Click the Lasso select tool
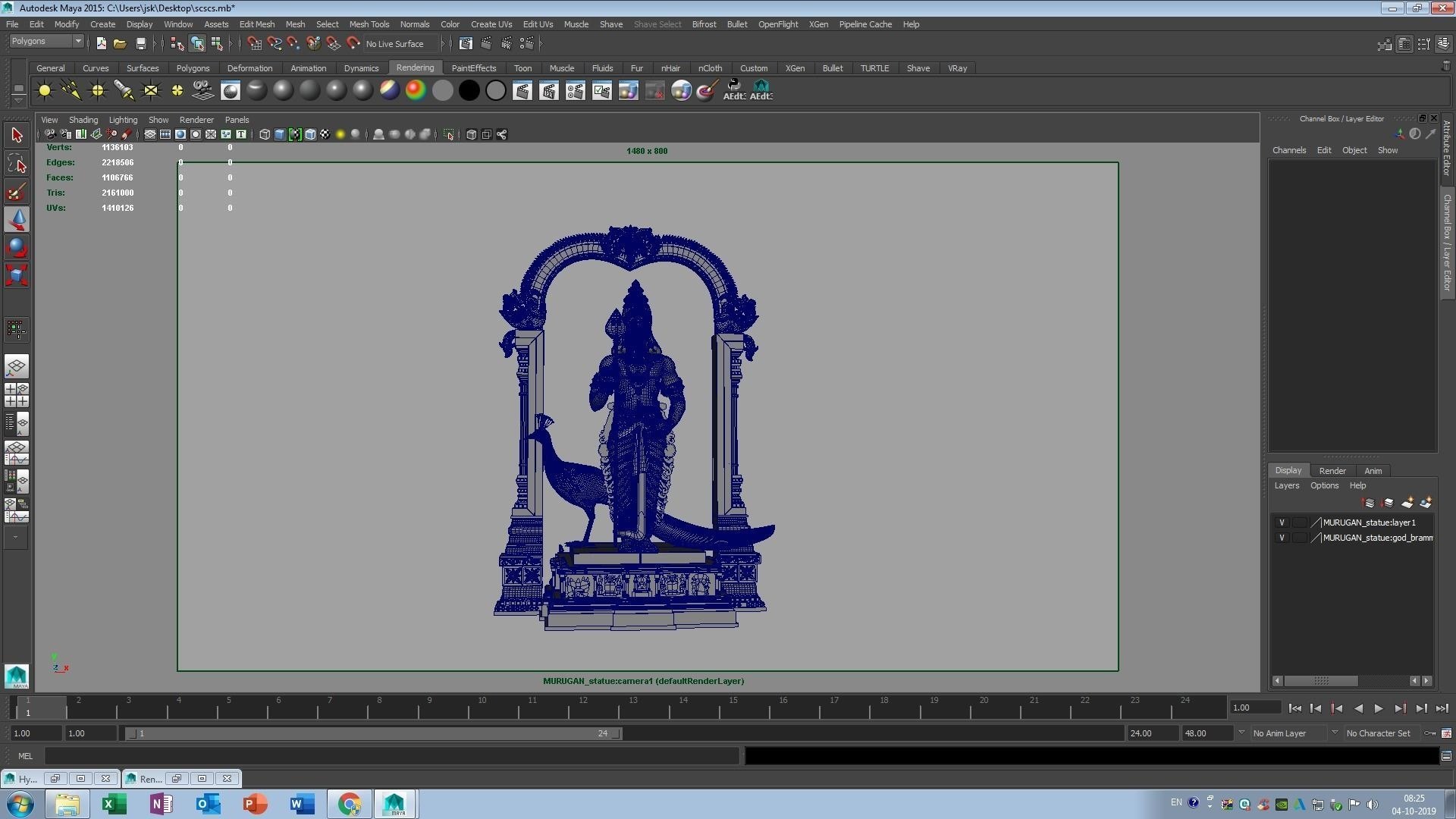The width and height of the screenshot is (1456, 819). (17, 163)
